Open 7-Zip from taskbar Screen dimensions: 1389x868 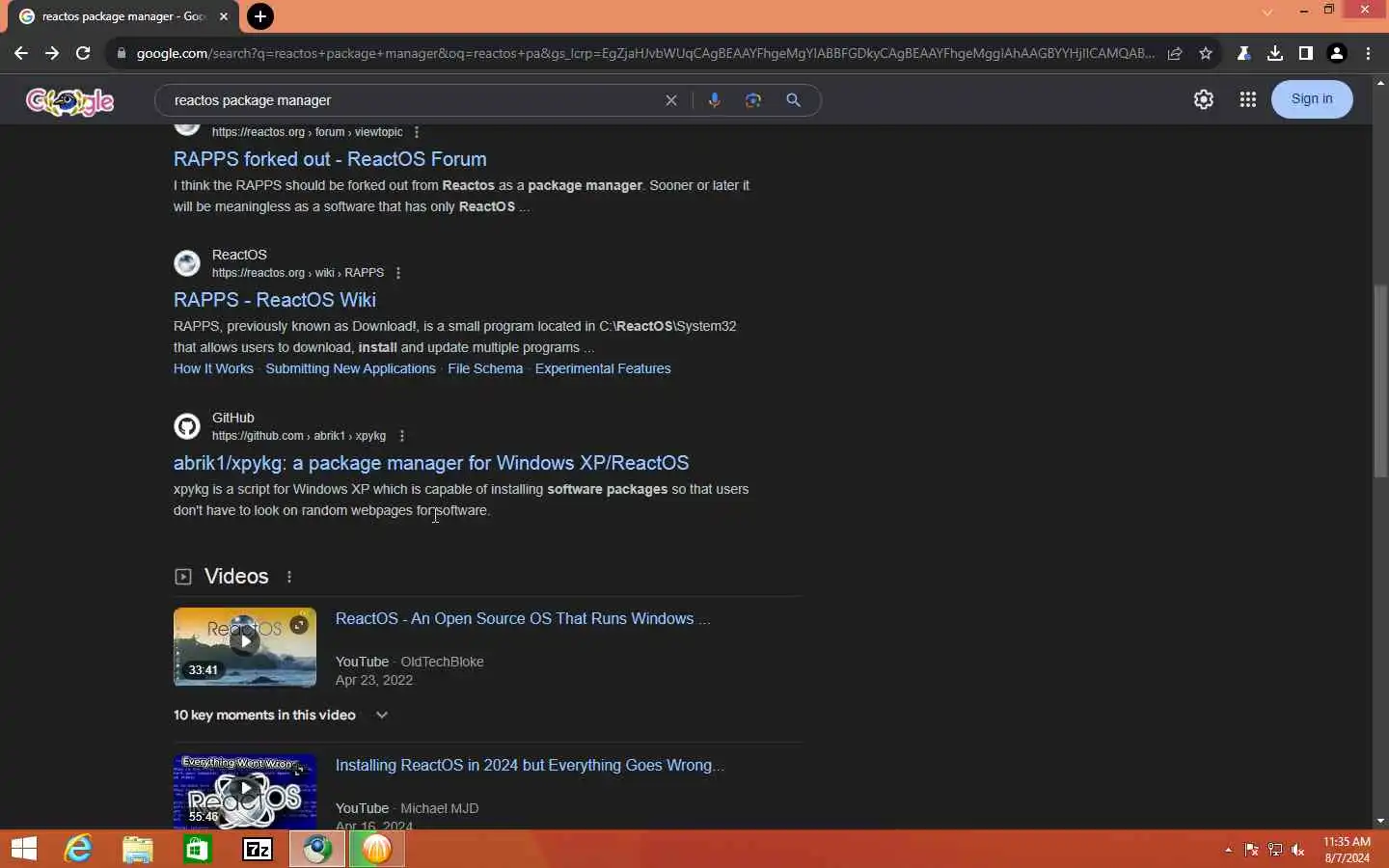point(258,849)
